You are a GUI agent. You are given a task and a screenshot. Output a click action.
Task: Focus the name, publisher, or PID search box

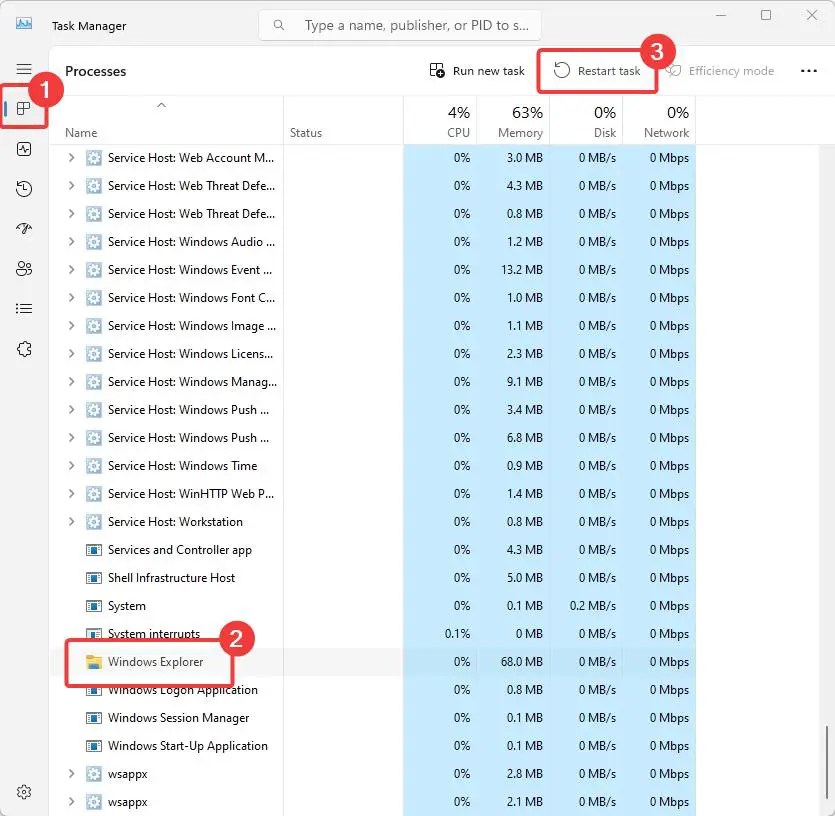[400, 25]
